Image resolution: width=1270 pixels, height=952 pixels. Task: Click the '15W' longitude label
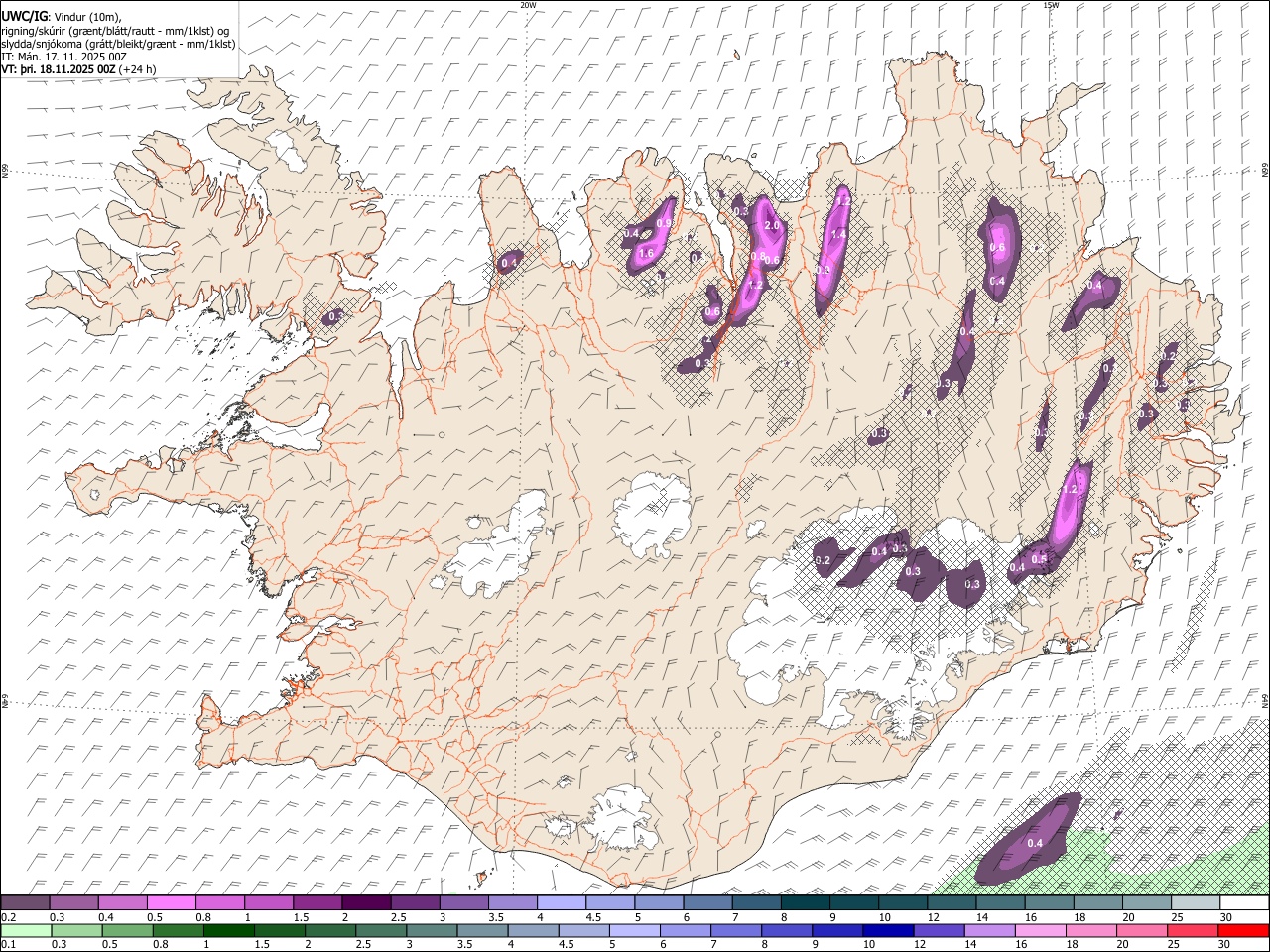(x=1050, y=5)
